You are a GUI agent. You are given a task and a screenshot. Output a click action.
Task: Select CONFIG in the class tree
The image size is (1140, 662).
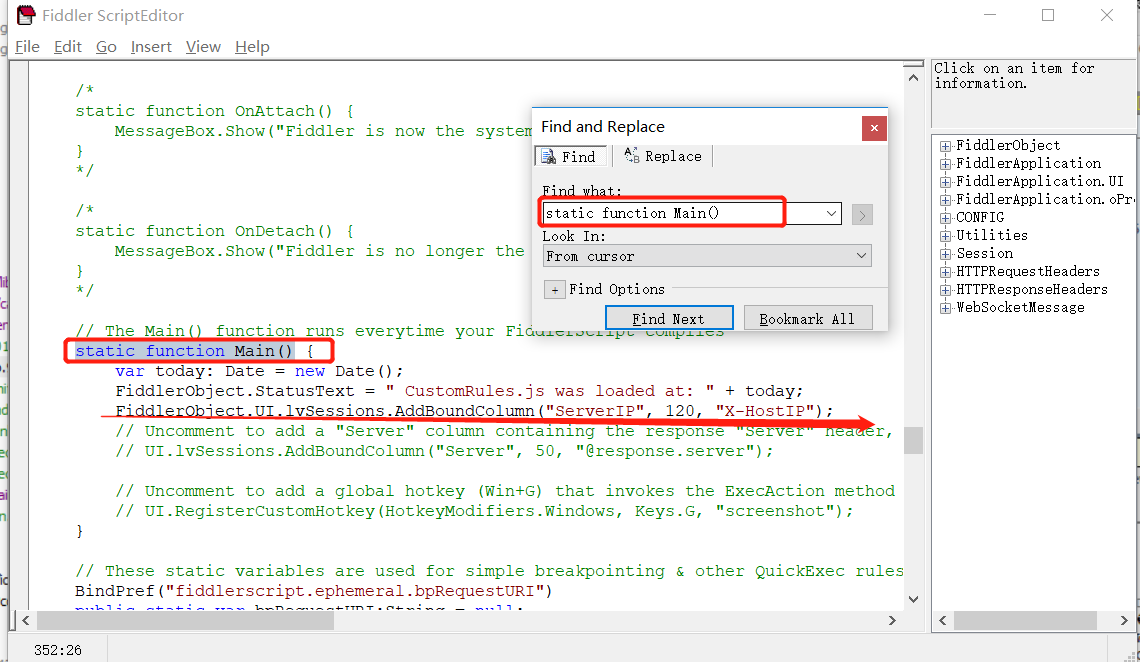(979, 217)
